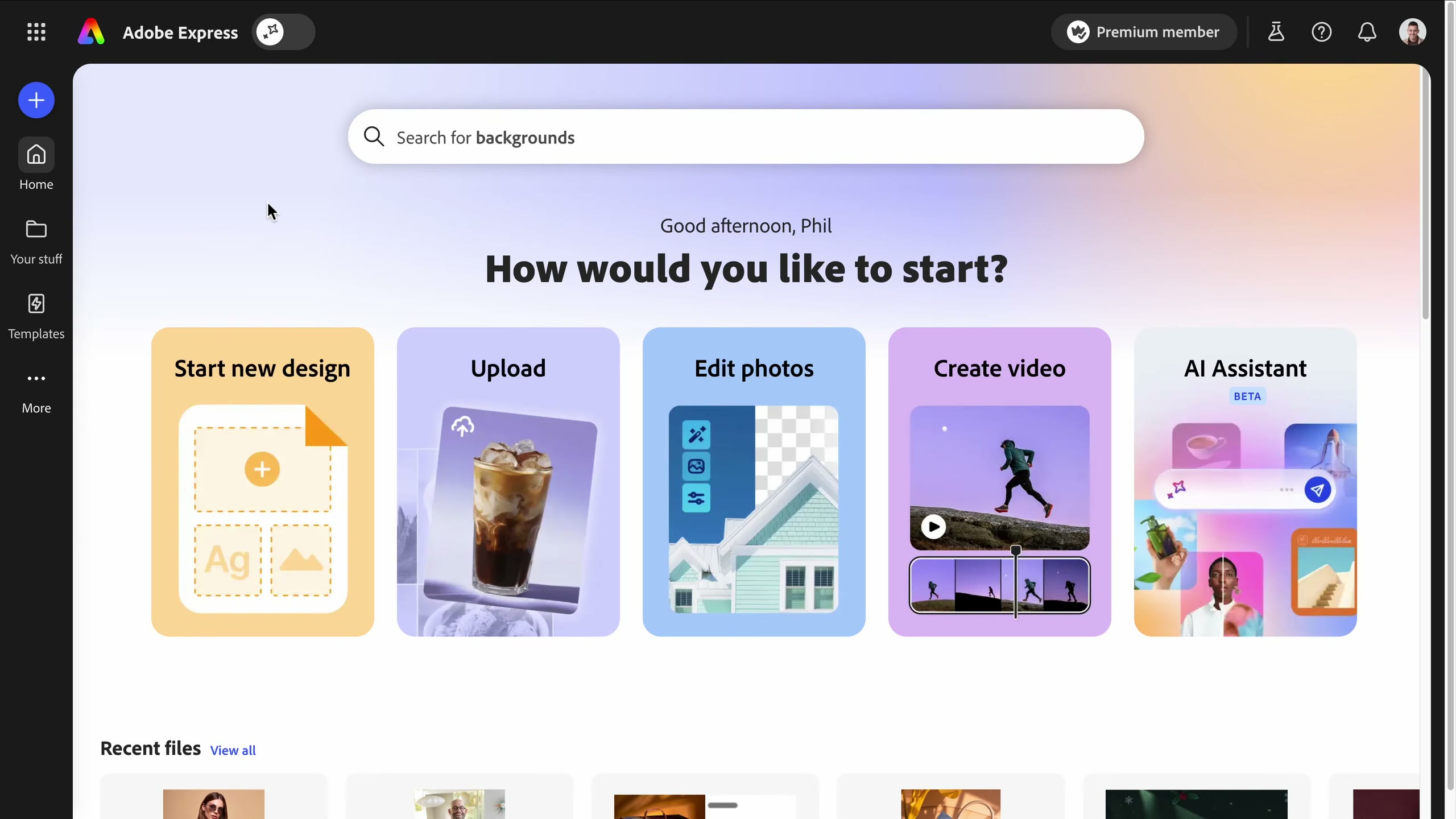Open the notifications bell

1367,32
